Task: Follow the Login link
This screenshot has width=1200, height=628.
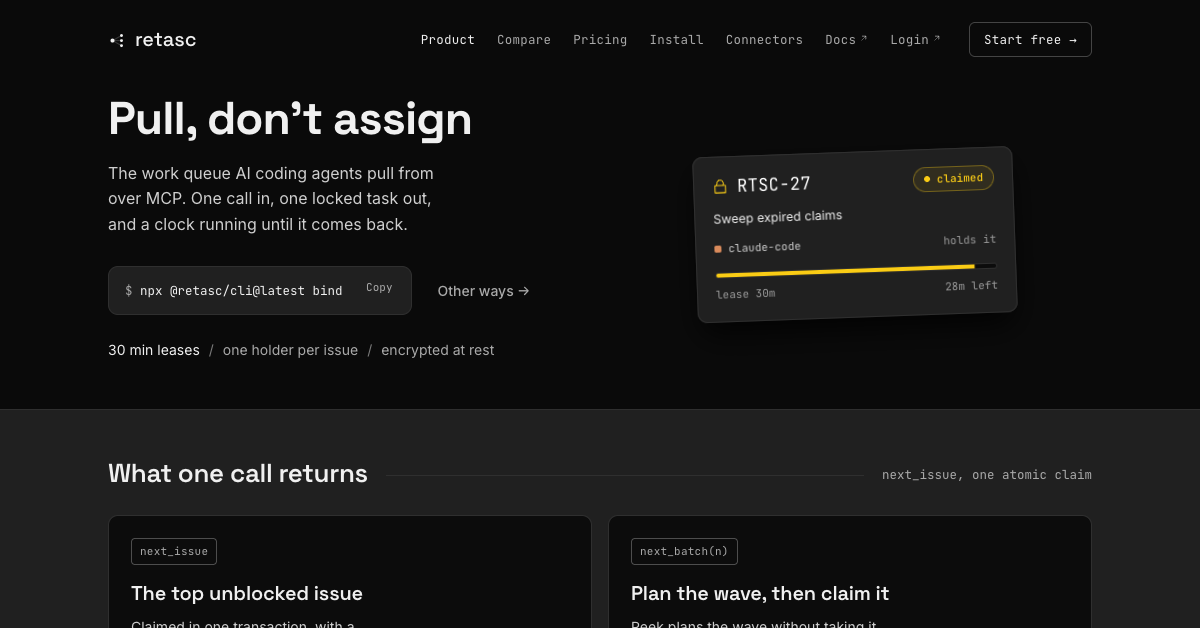Action: 915,40
